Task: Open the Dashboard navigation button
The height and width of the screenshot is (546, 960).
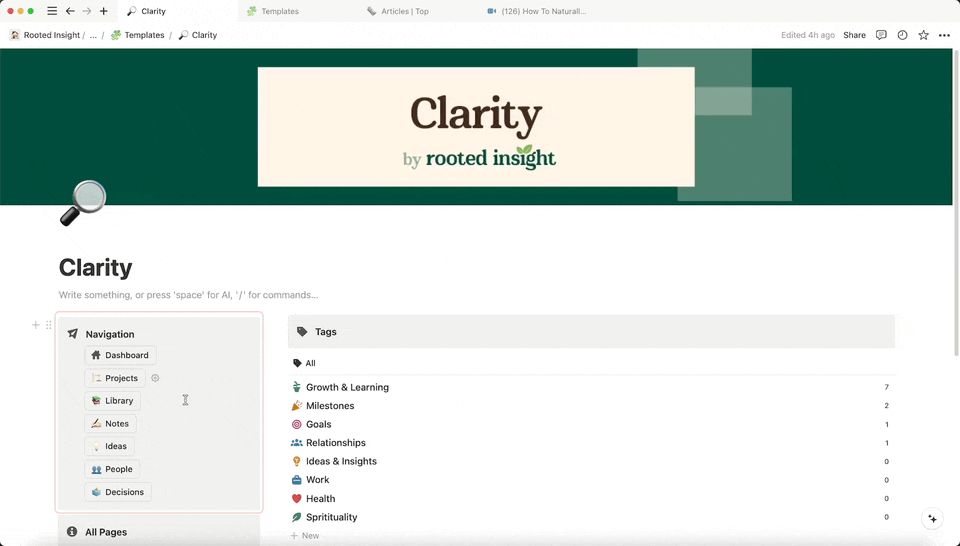Action: tap(120, 355)
